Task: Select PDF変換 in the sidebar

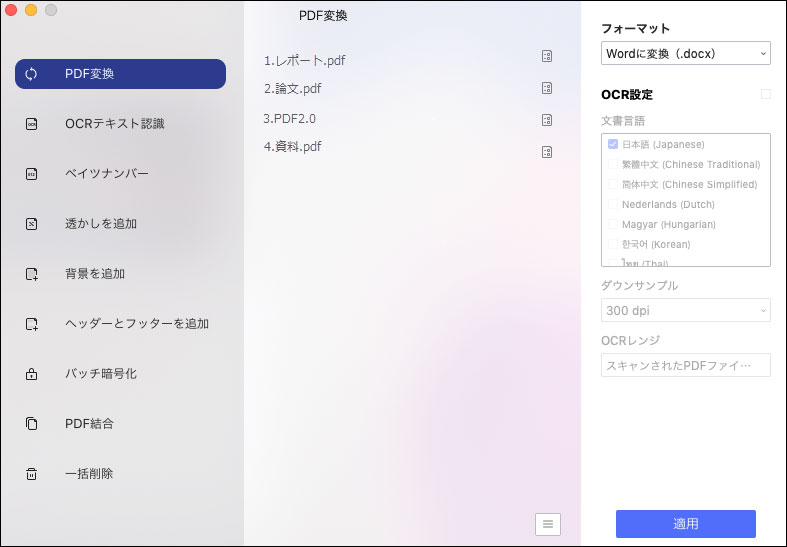Action: point(120,74)
